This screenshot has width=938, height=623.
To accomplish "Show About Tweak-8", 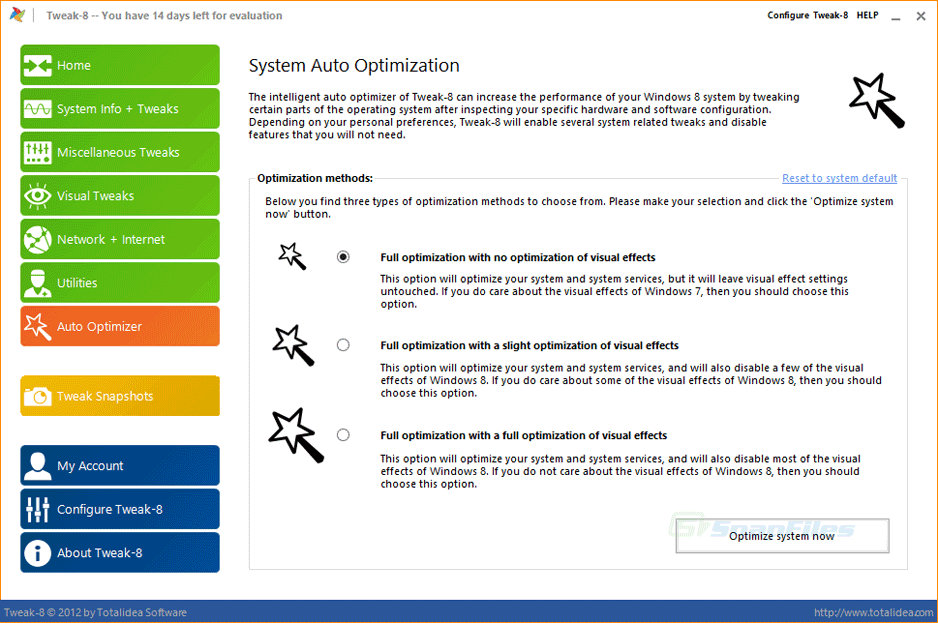I will (120, 553).
